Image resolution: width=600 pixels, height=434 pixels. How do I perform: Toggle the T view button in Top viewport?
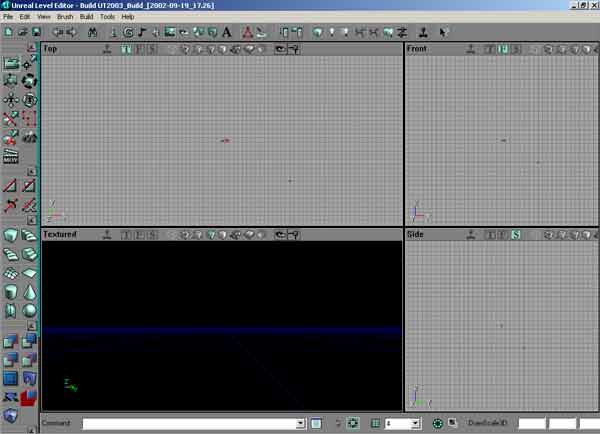pyautogui.click(x=126, y=49)
